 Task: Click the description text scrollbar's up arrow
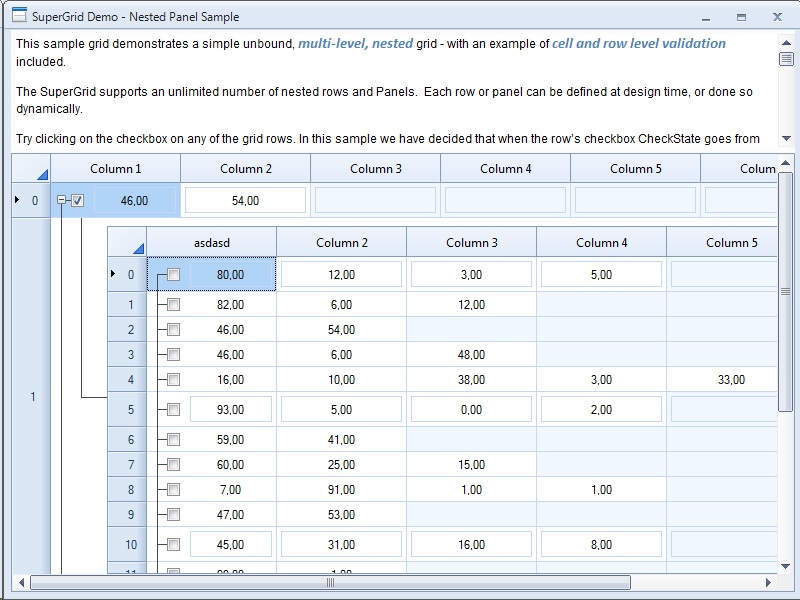[x=786, y=43]
